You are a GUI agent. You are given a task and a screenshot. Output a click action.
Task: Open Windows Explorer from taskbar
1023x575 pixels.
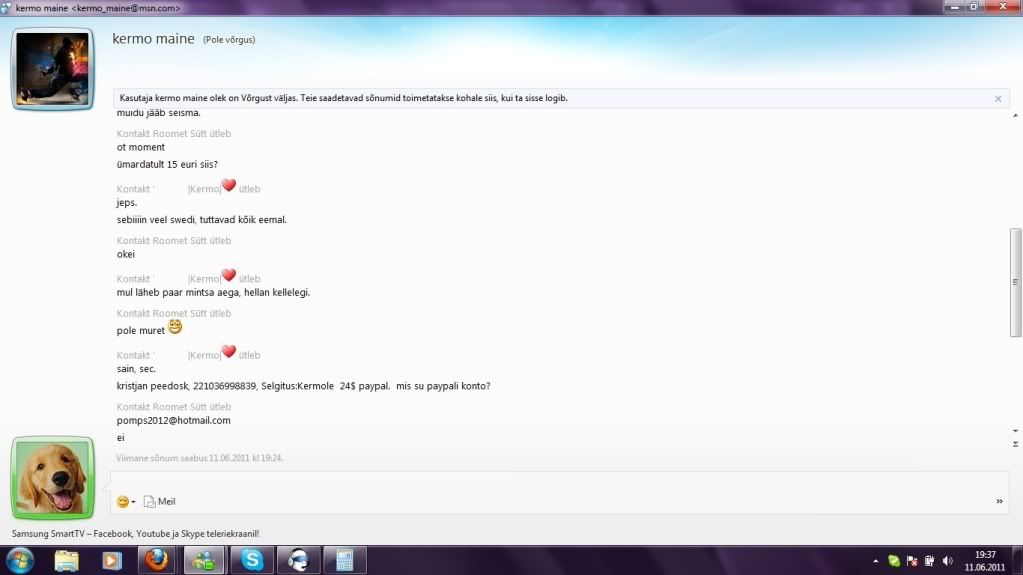click(67, 560)
